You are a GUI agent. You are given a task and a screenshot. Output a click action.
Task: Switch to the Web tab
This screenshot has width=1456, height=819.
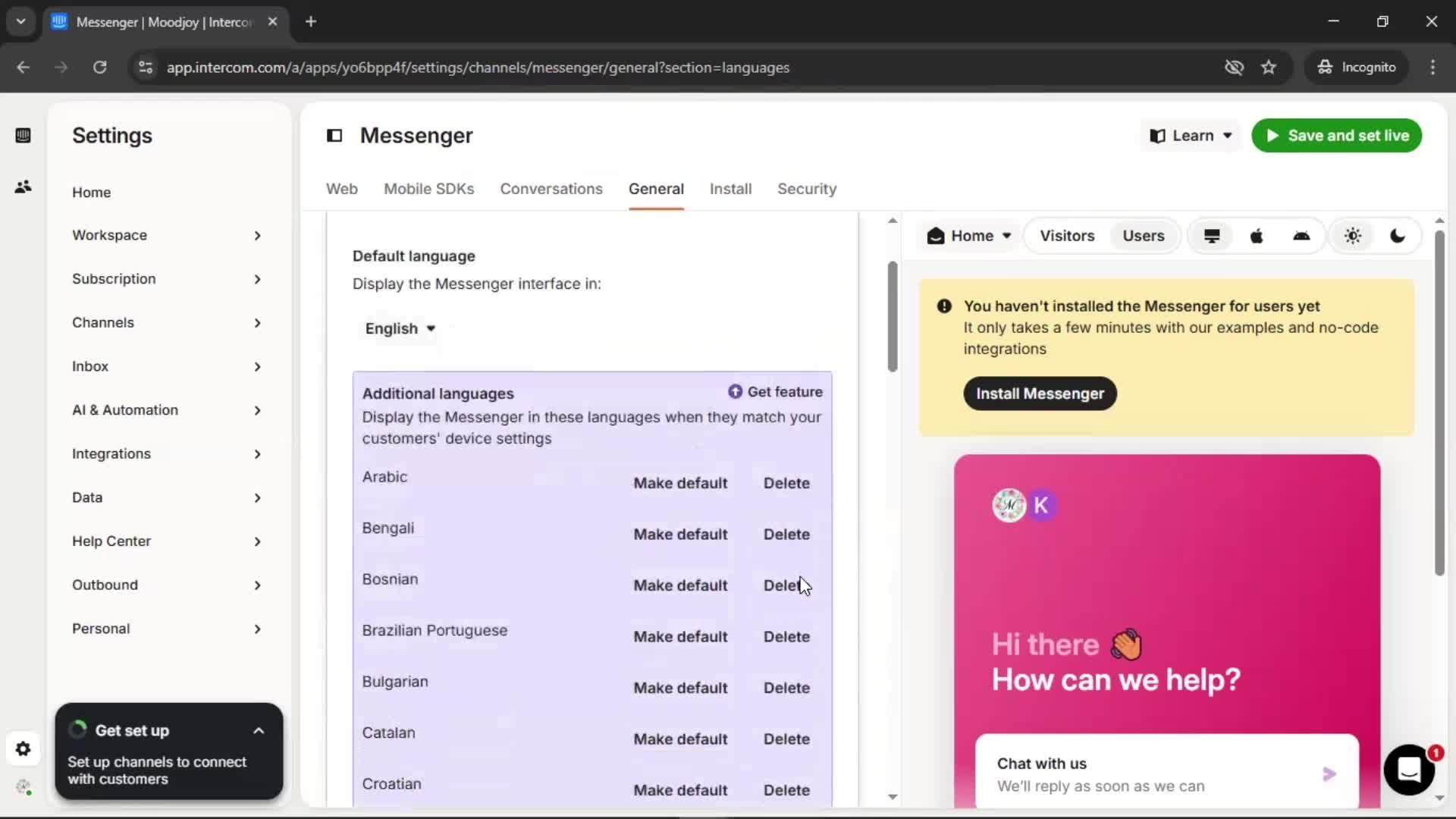pyautogui.click(x=342, y=189)
